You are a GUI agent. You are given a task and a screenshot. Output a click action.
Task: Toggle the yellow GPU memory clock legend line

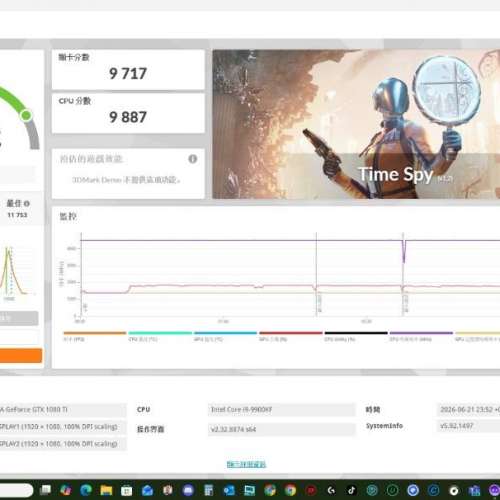tap(478, 333)
